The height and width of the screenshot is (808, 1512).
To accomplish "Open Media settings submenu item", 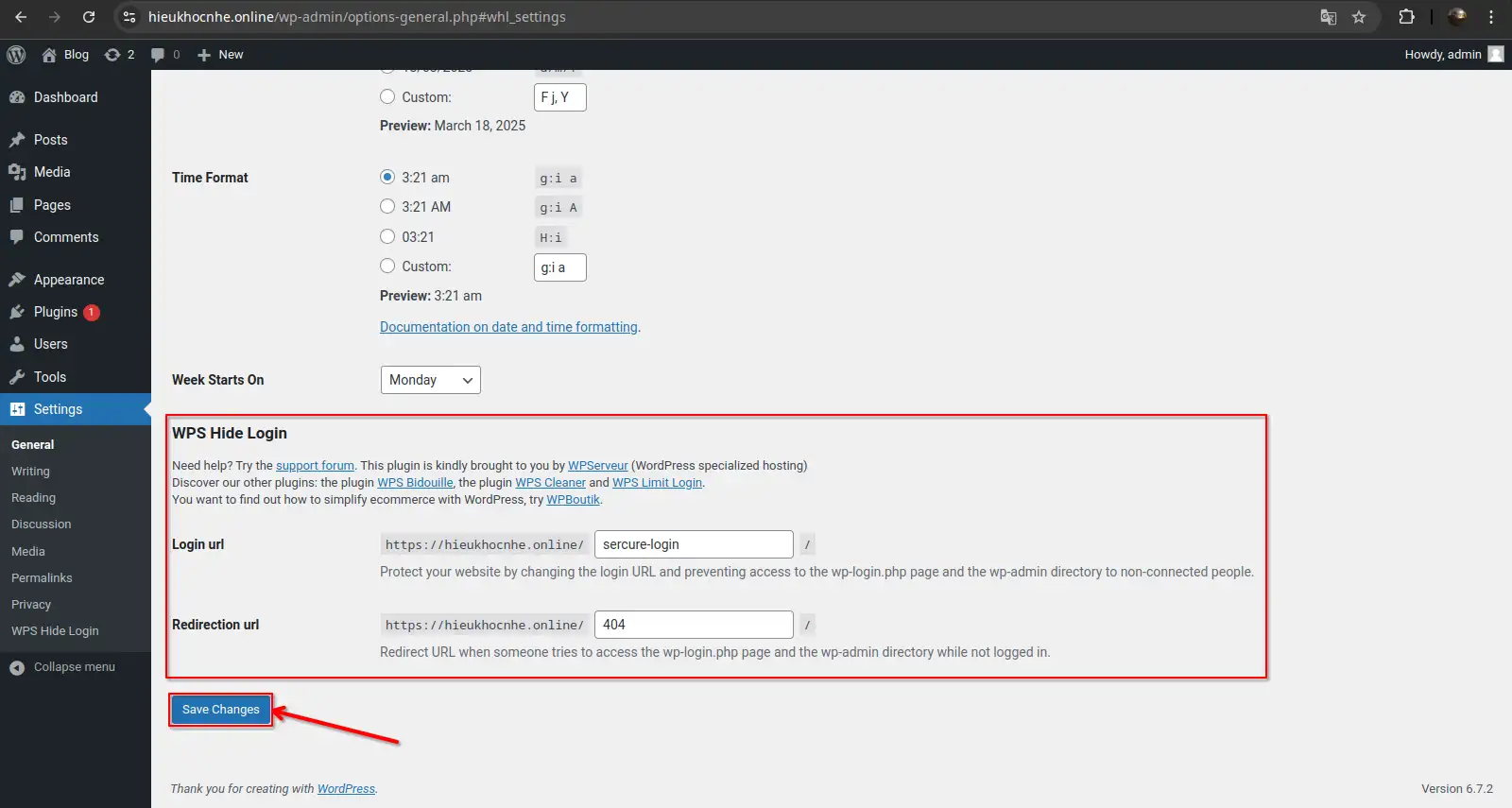I will pos(27,551).
